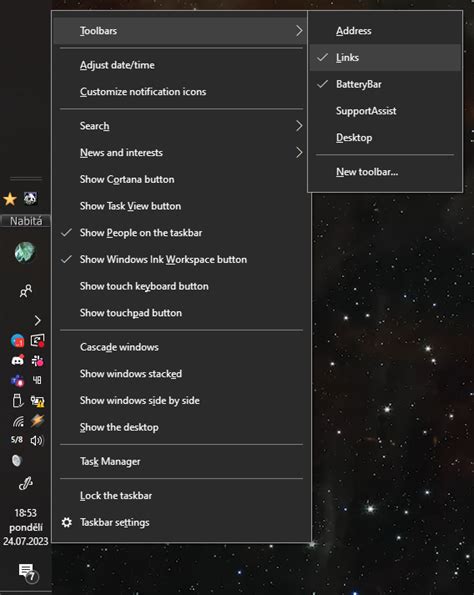This screenshot has height=595, width=474.
Task: Open Windows Ink Workspace pen icon
Action: pyautogui.click(x=25, y=484)
